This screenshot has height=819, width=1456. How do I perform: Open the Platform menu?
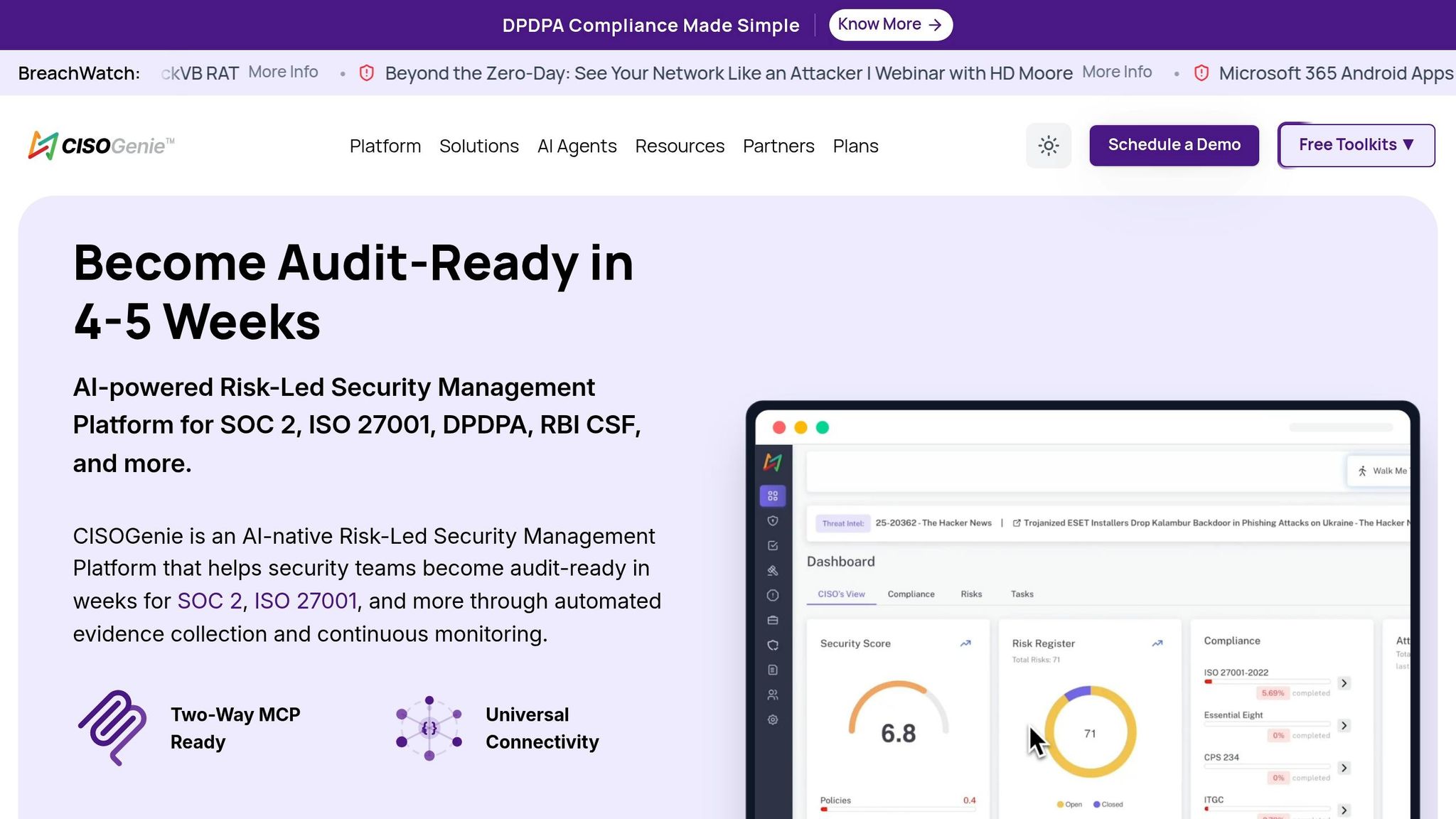click(x=385, y=146)
